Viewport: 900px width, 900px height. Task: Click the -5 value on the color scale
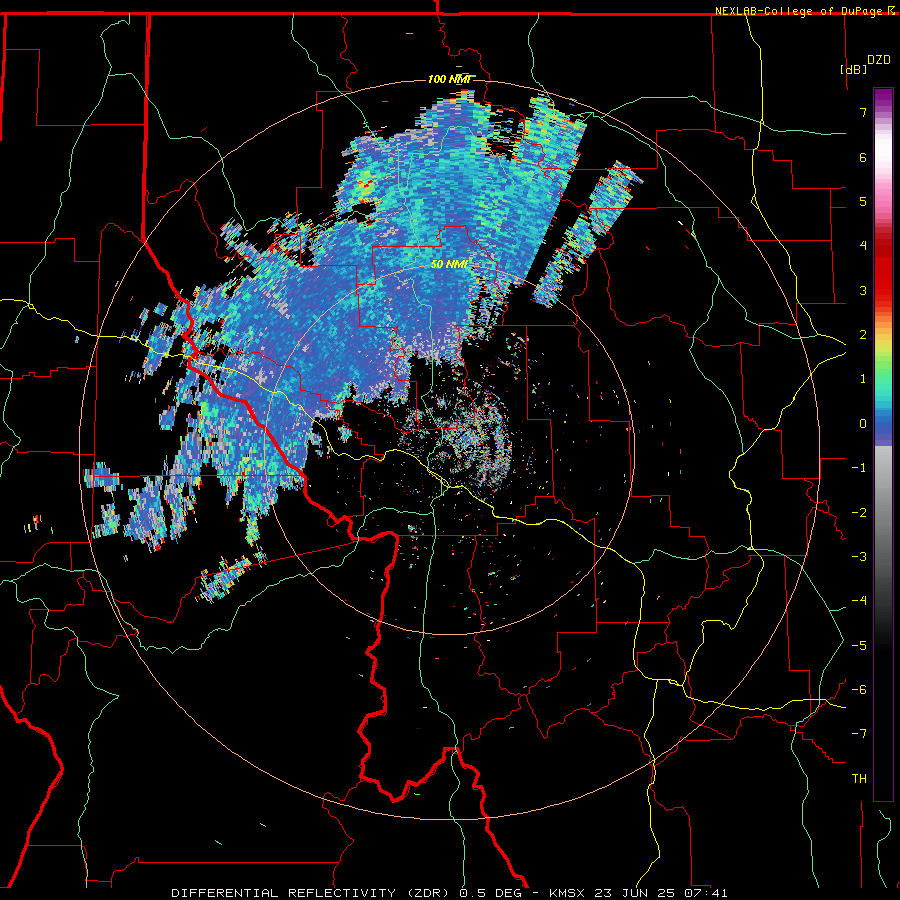pyautogui.click(x=859, y=646)
